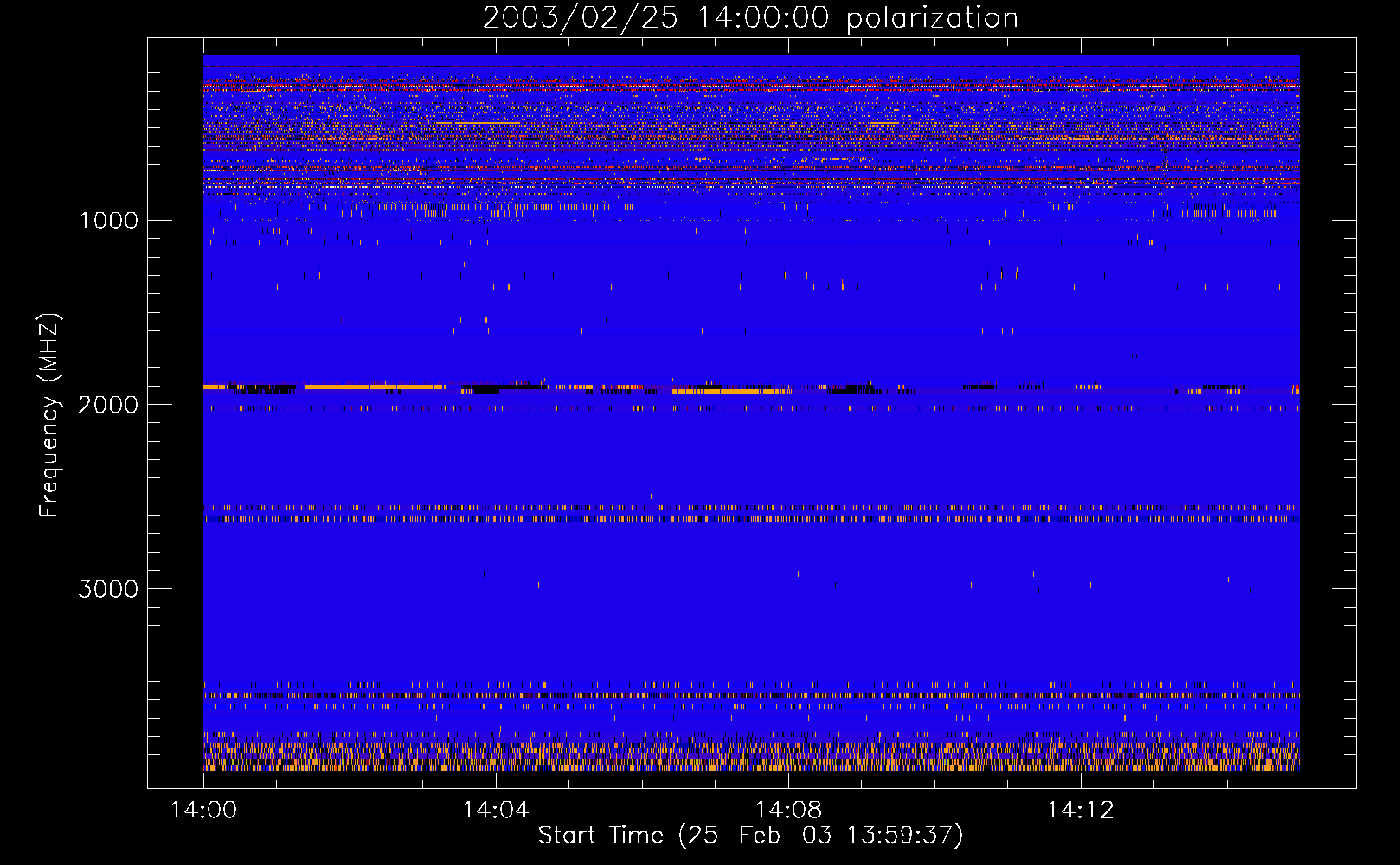Select the '2000' frequency axis label
The width and height of the screenshot is (1400, 865).
click(108, 405)
